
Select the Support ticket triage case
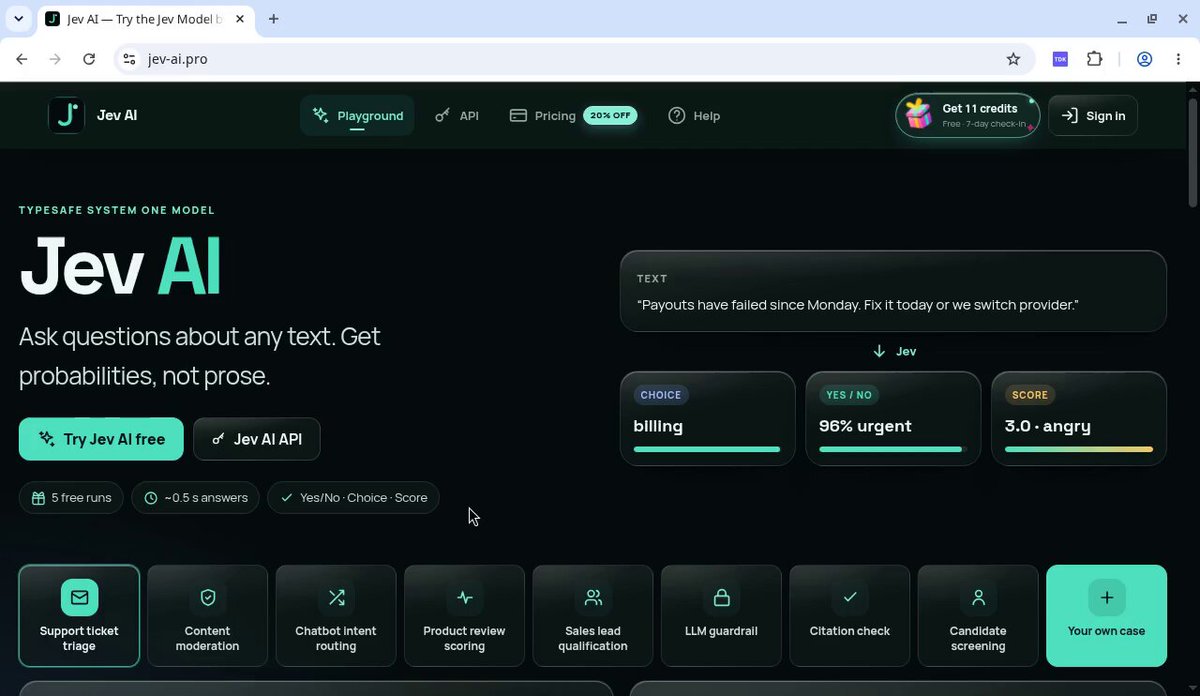pos(79,615)
